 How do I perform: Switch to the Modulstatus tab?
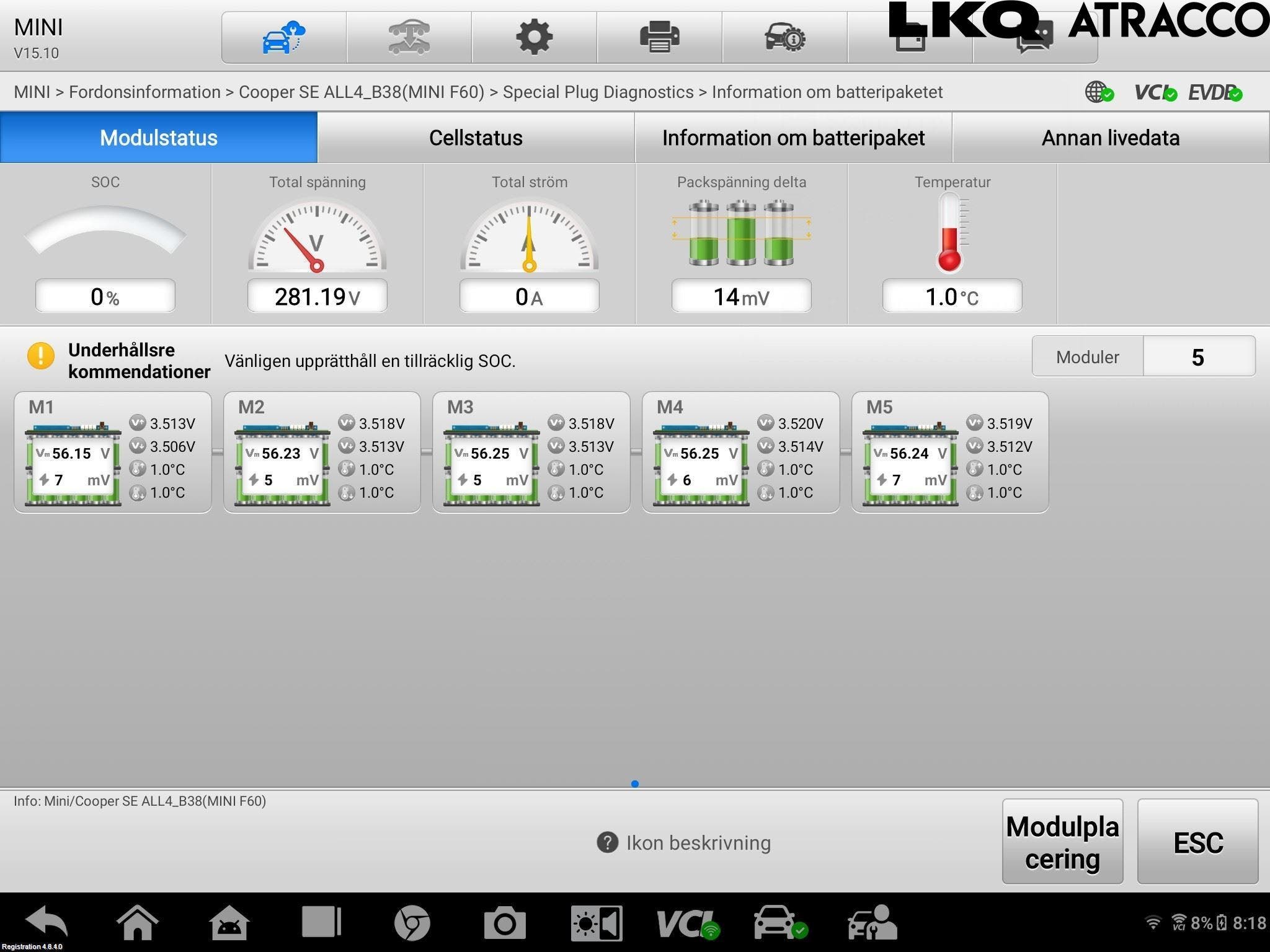(159, 138)
